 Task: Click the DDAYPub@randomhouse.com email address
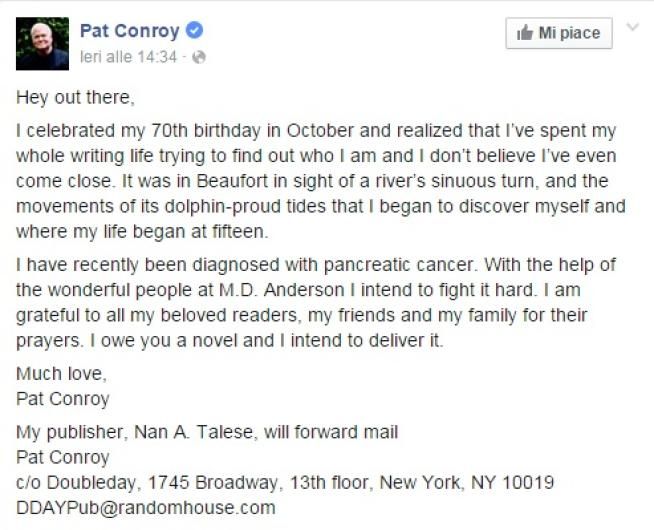click(x=146, y=508)
